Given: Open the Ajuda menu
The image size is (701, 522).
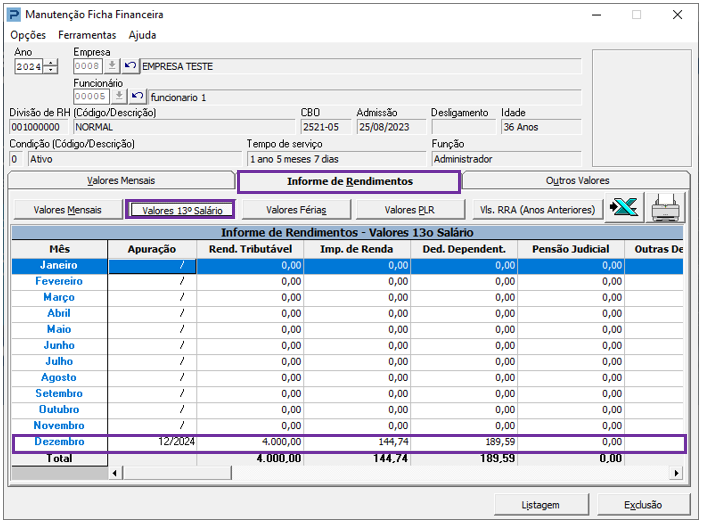Looking at the screenshot, I should (x=142, y=35).
